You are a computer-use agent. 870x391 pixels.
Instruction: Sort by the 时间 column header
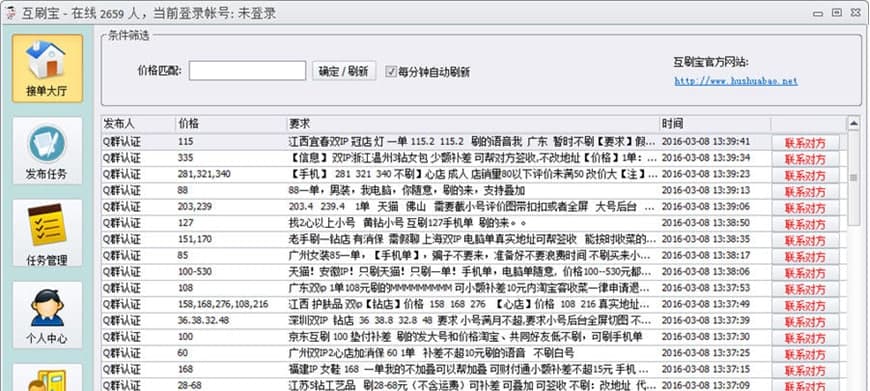[715, 124]
